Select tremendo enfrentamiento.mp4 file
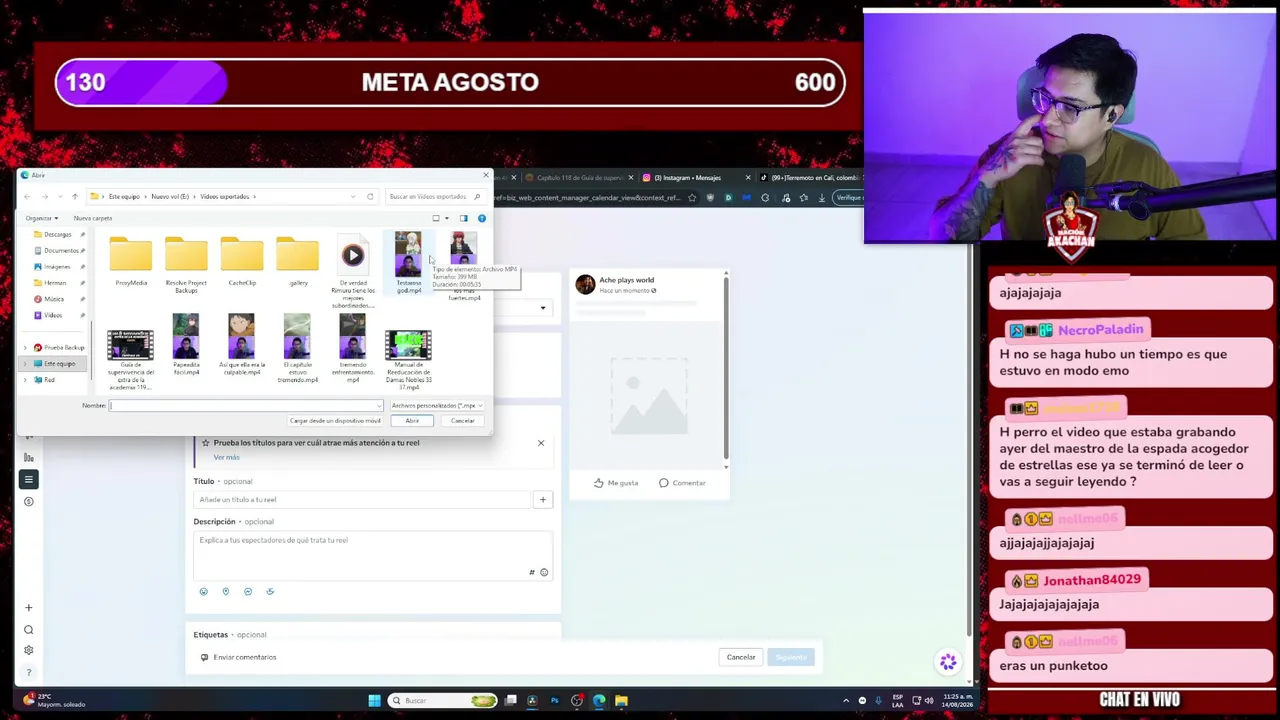 coord(353,348)
